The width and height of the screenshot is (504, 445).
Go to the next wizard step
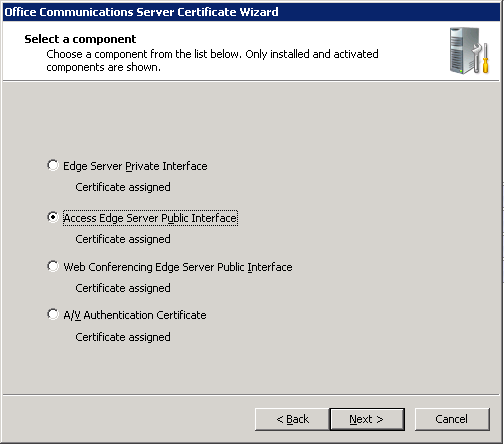pyautogui.click(x=367, y=419)
